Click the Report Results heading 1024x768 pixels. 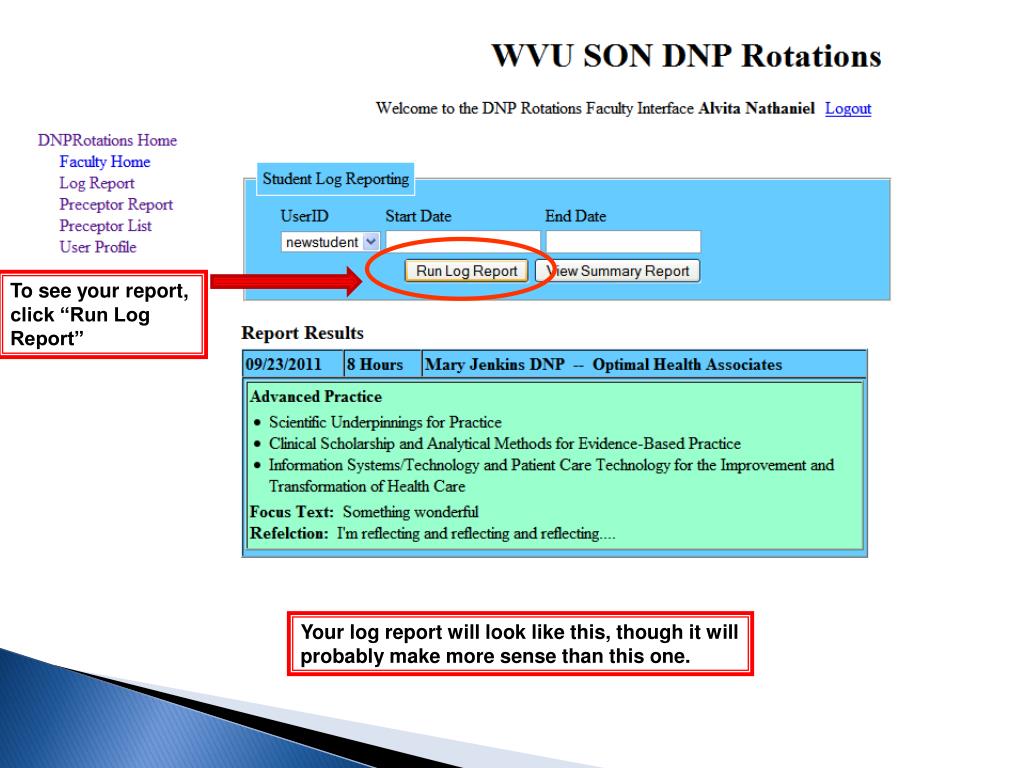click(302, 333)
